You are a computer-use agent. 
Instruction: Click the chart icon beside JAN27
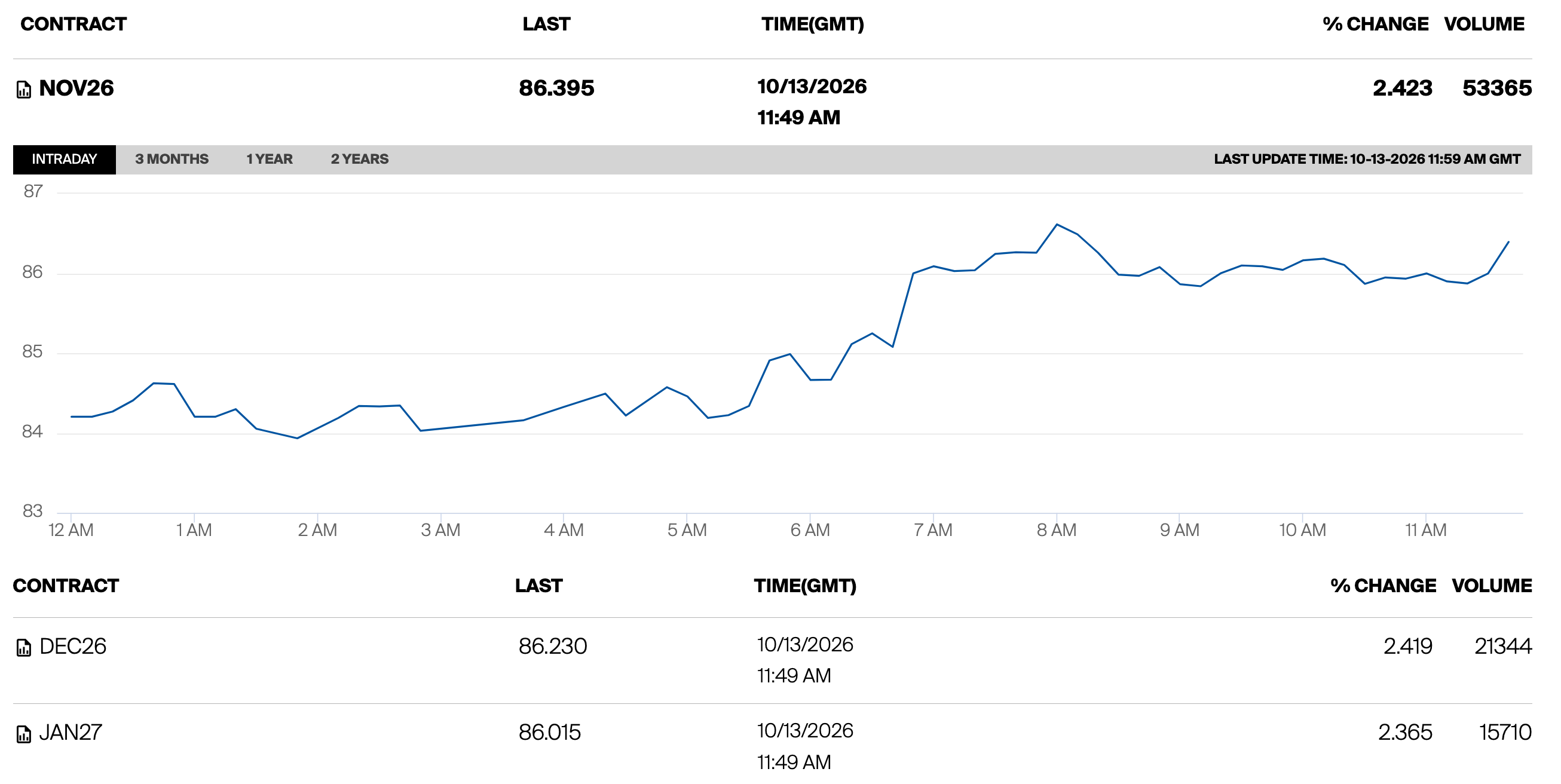point(24,734)
